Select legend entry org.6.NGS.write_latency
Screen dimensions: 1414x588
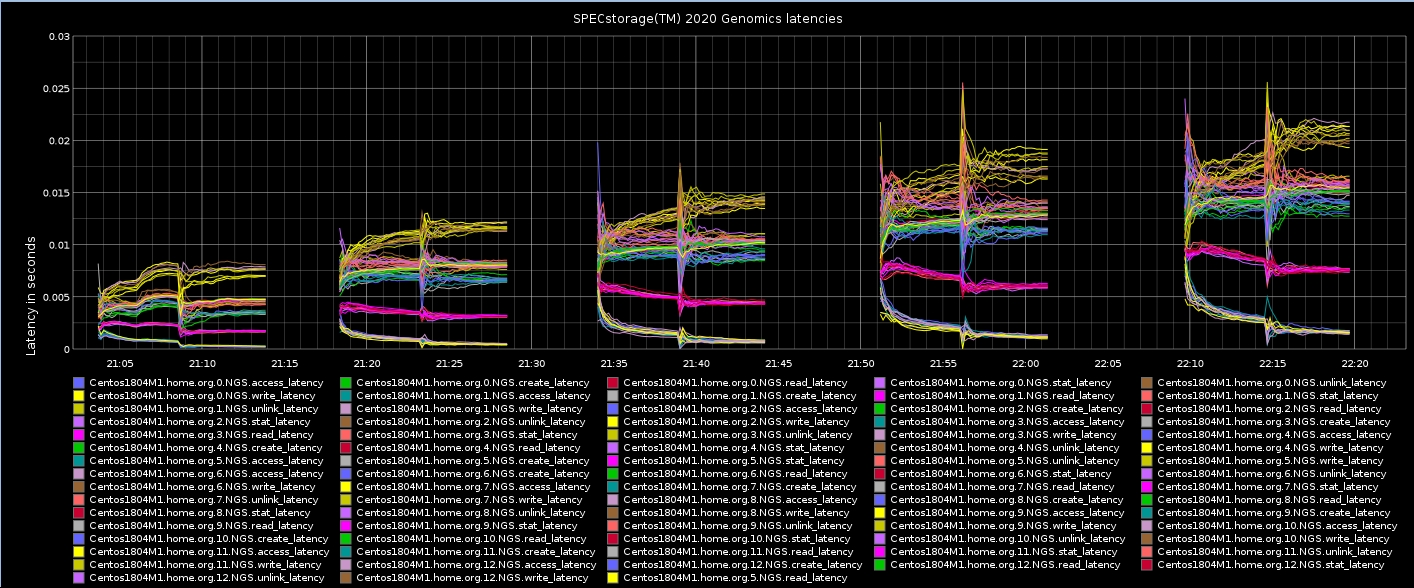pyautogui.click(x=195, y=487)
